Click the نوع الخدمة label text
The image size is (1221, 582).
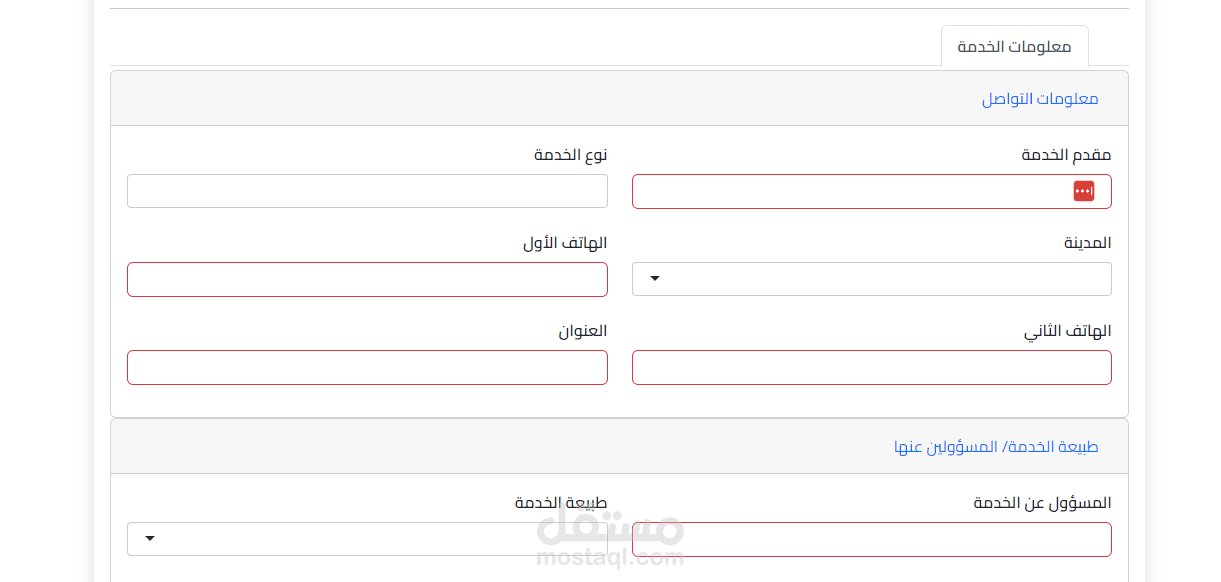coord(570,155)
